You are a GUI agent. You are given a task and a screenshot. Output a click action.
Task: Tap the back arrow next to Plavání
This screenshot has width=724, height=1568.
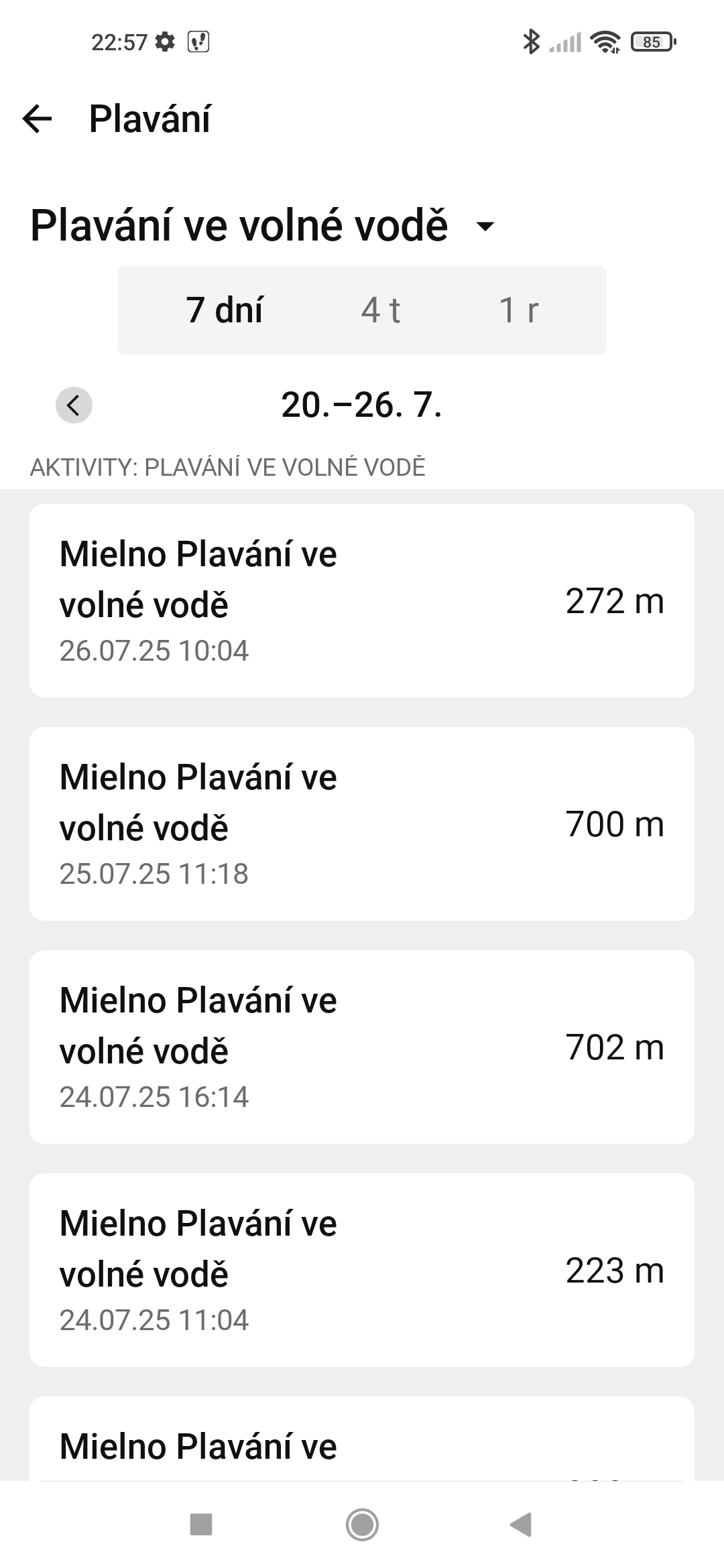point(38,119)
